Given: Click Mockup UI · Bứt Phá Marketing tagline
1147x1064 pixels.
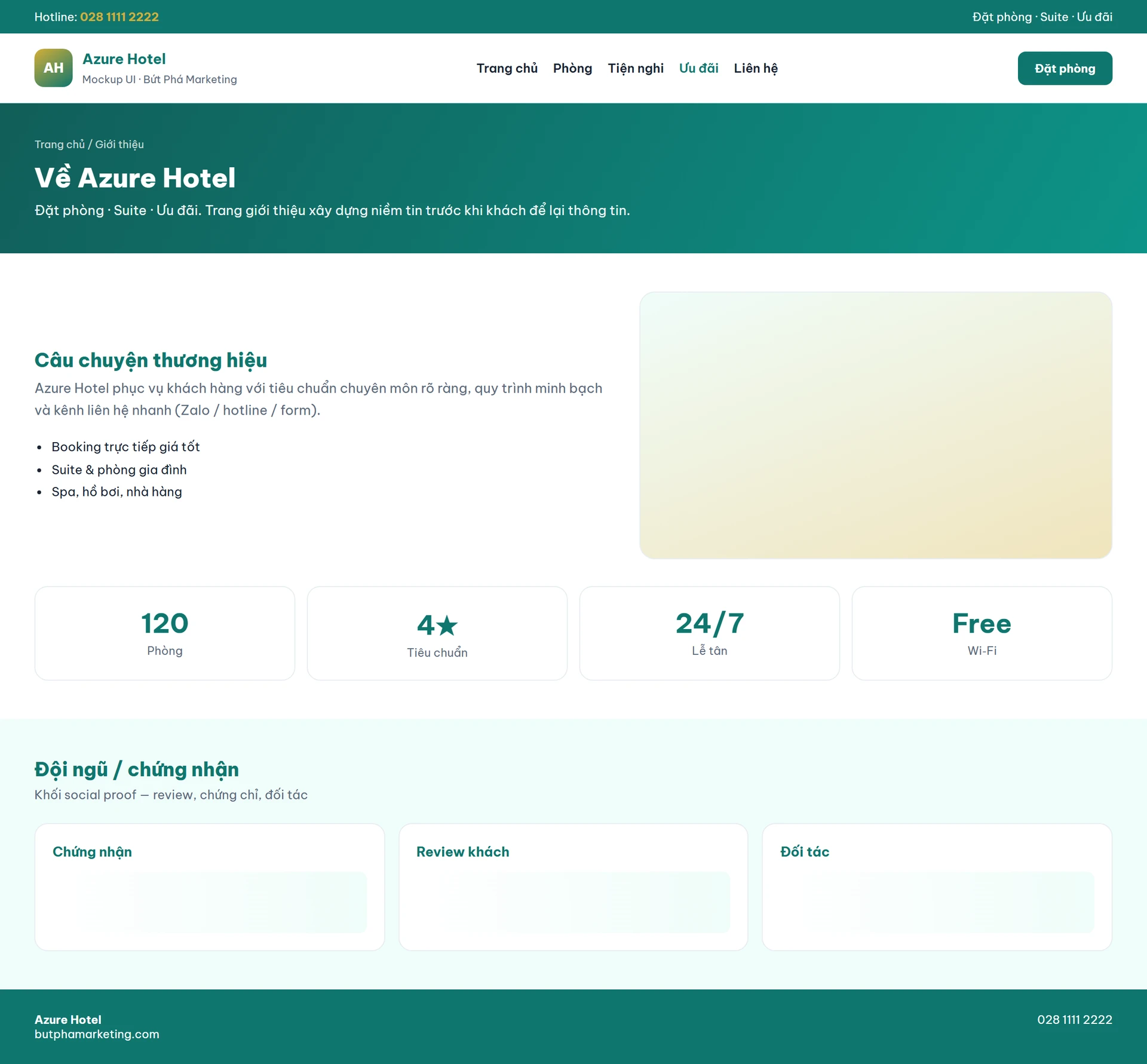Looking at the screenshot, I should pyautogui.click(x=160, y=79).
